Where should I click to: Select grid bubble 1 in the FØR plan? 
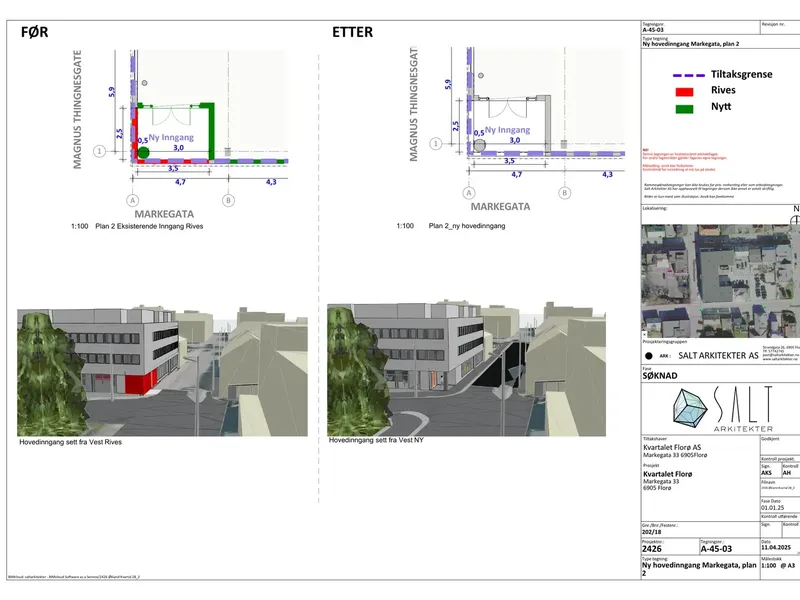[99, 151]
